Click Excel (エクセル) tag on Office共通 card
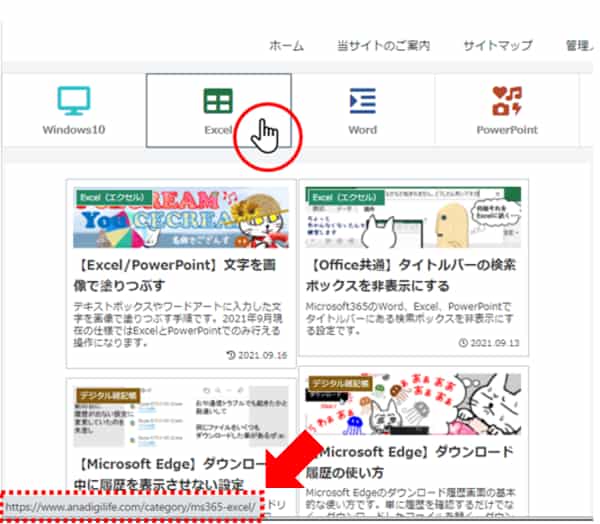 pyautogui.click(x=345, y=197)
